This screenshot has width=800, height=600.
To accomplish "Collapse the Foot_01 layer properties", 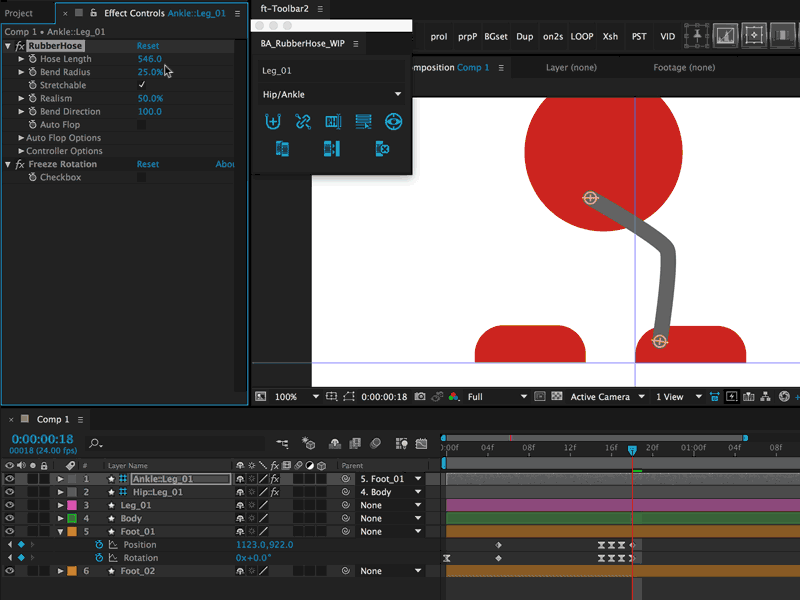I will [x=60, y=532].
